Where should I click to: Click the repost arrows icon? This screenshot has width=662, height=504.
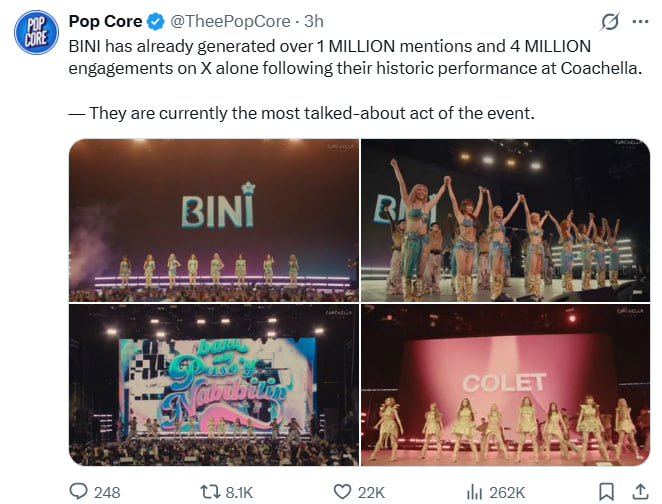tap(210, 491)
